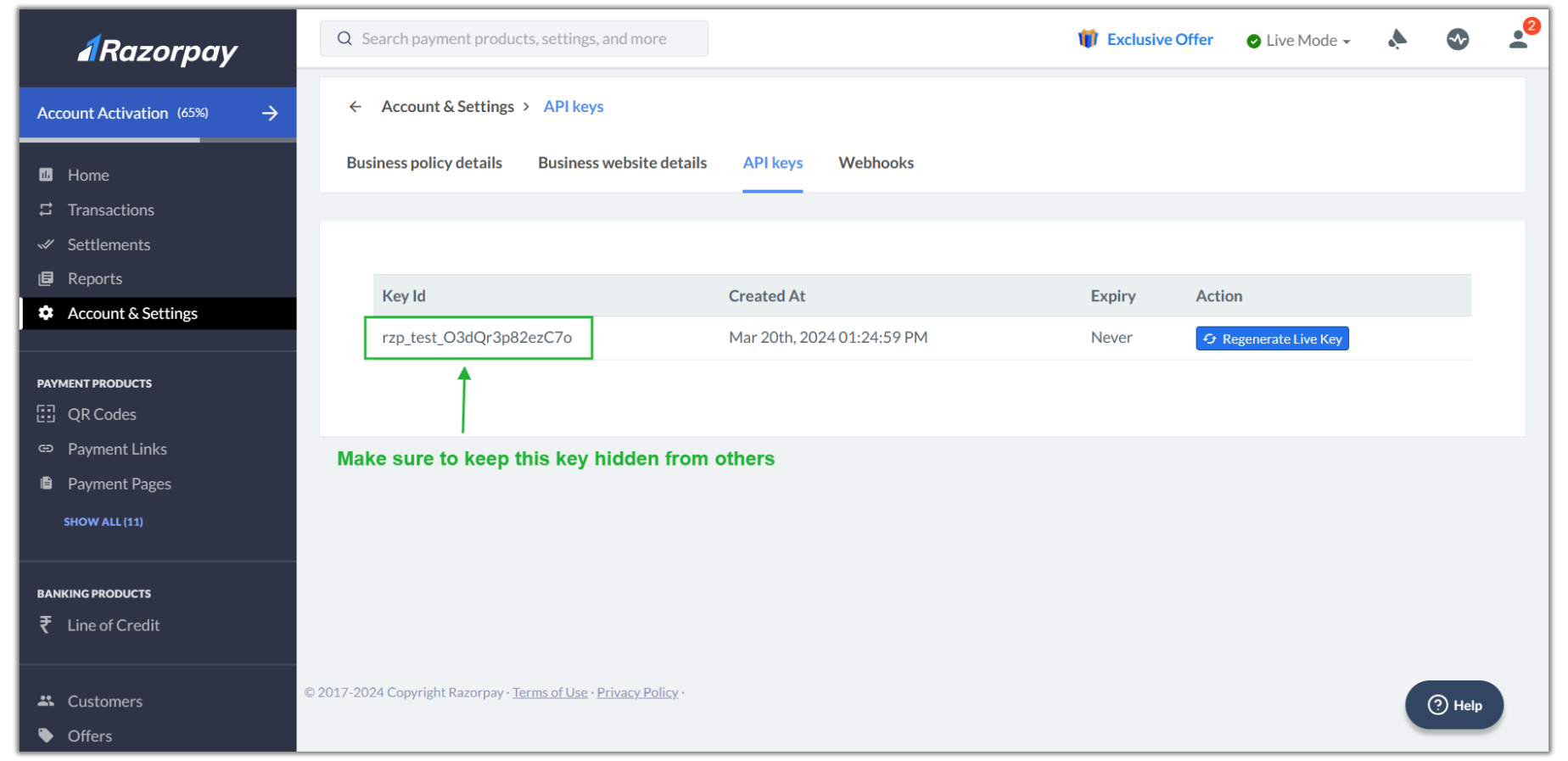Open the Webhooks tab
This screenshot has width=1568, height=761.
coord(876,163)
